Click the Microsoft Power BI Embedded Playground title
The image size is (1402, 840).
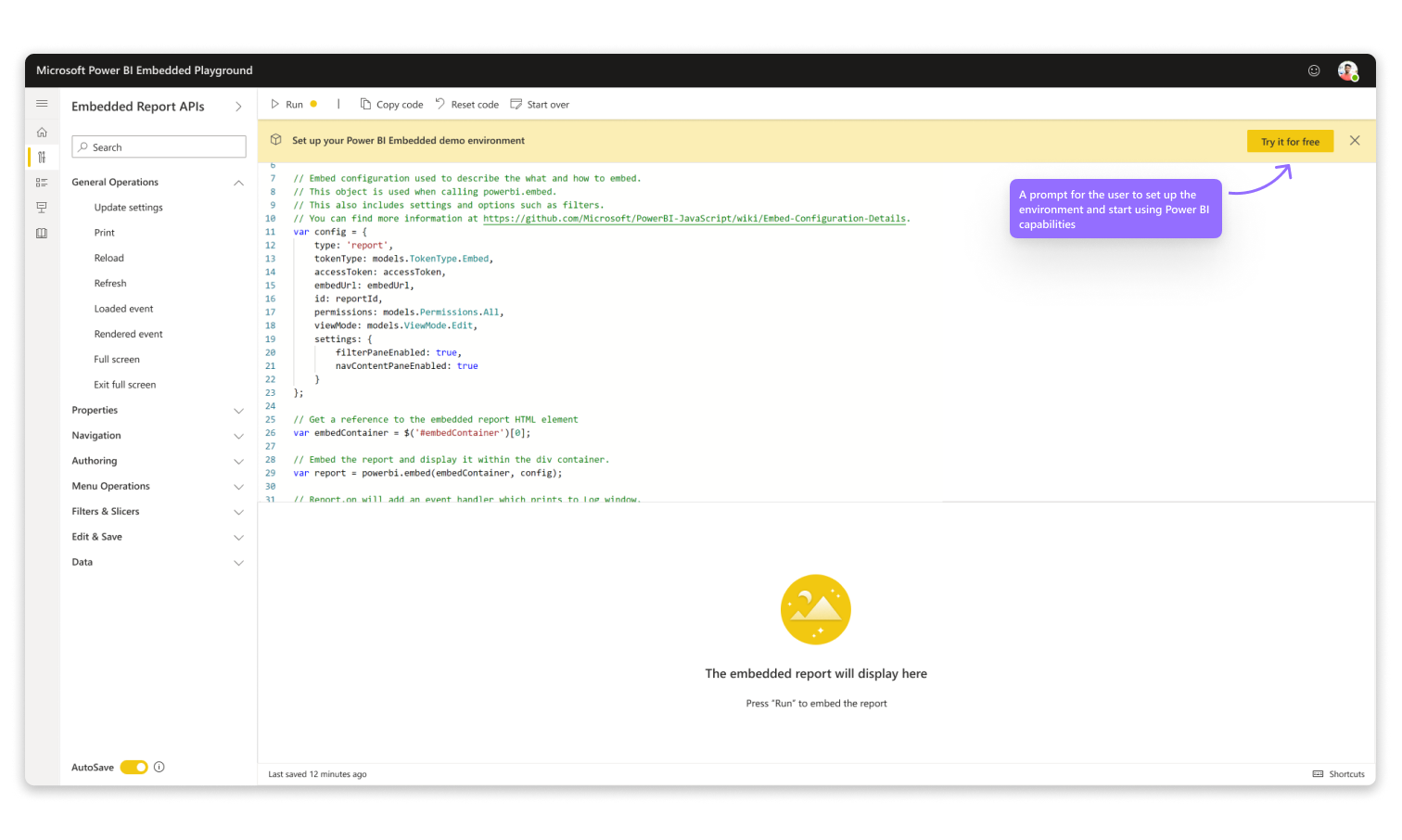(145, 70)
